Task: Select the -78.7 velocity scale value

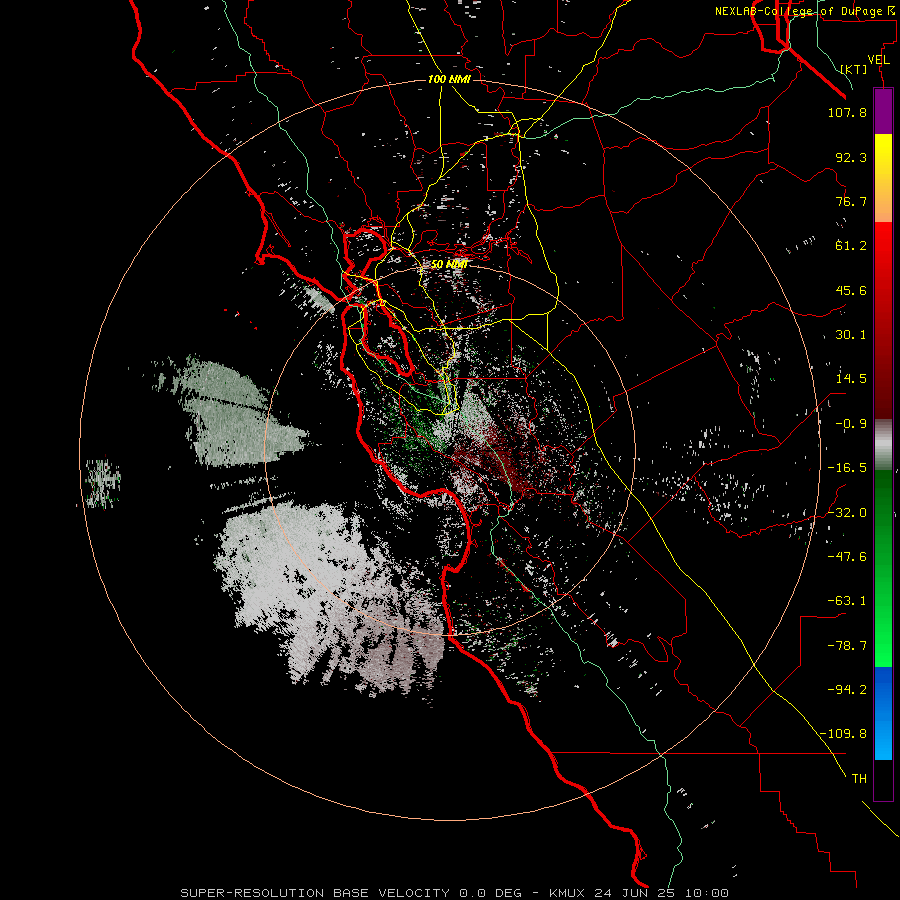Action: coord(847,646)
